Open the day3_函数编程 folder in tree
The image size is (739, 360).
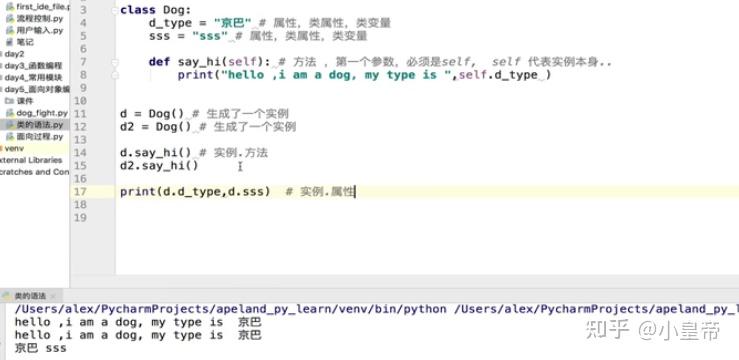33,66
